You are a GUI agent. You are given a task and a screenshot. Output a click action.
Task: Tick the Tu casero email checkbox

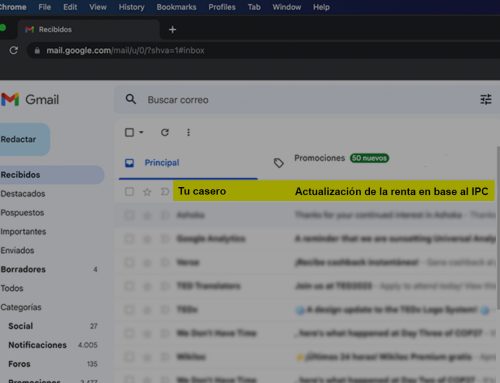tap(129, 192)
